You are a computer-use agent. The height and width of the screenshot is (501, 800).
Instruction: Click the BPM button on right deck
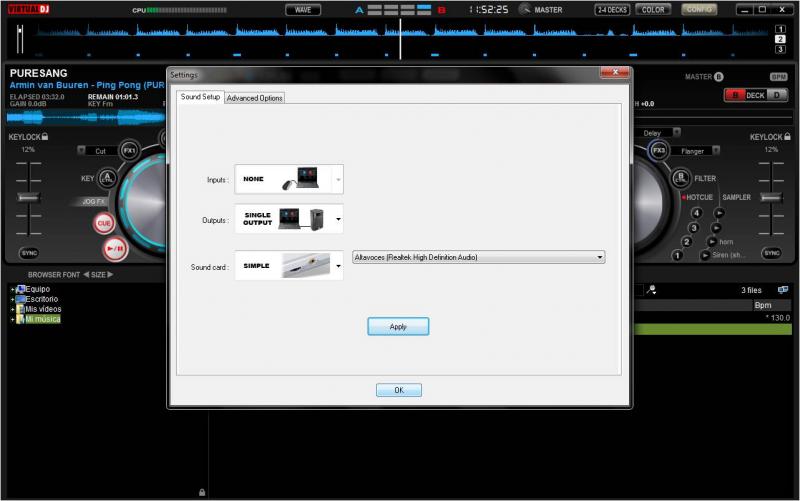pos(778,77)
